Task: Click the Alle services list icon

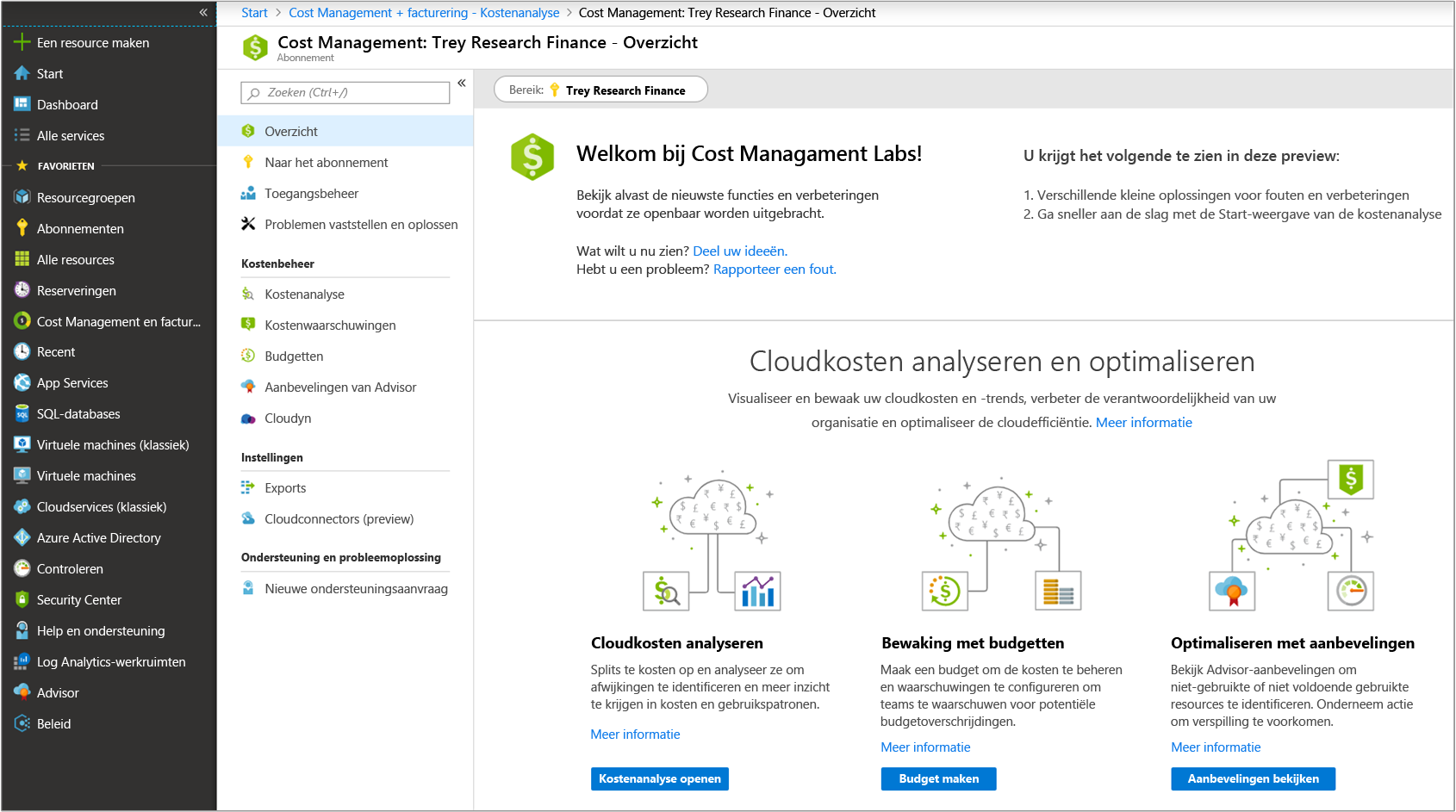Action: click(x=22, y=135)
